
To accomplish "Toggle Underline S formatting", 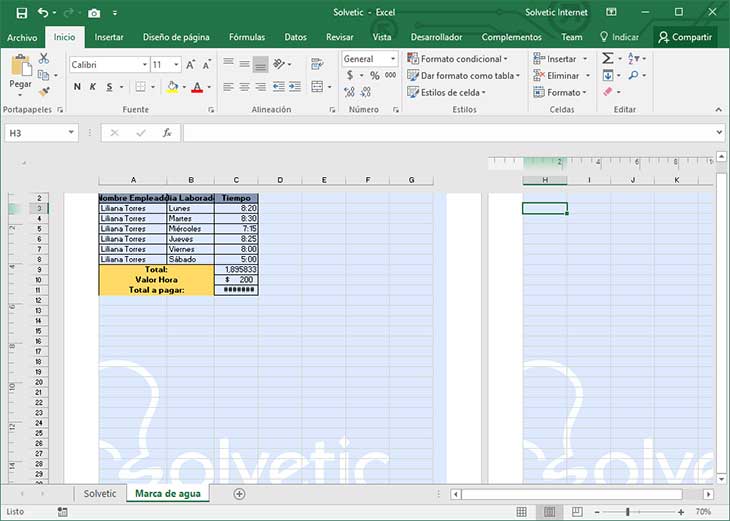I will pos(109,87).
